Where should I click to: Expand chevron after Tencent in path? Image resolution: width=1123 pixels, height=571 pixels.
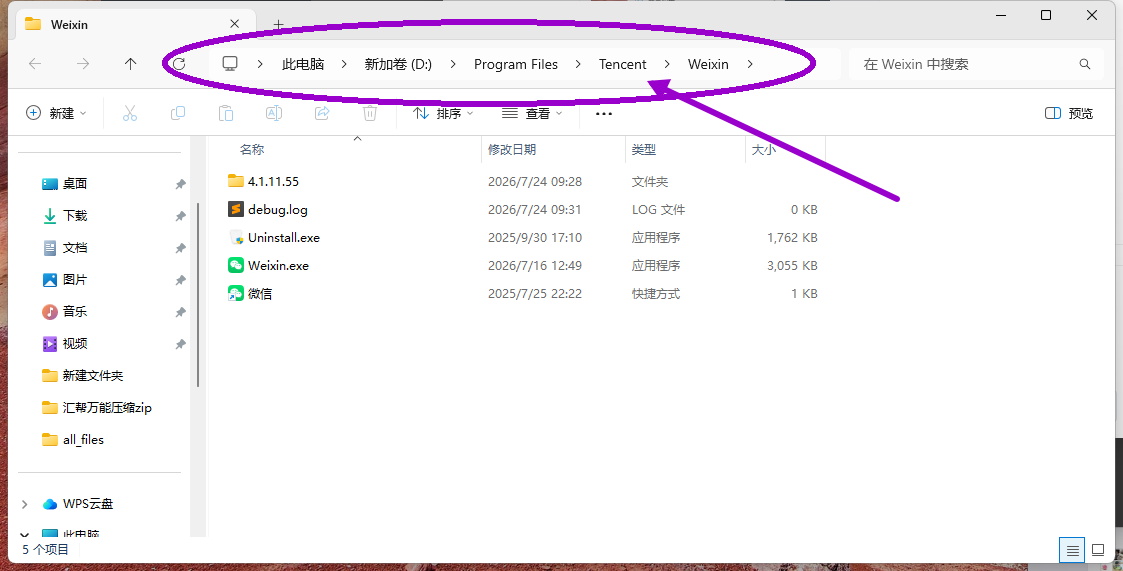pyautogui.click(x=667, y=64)
